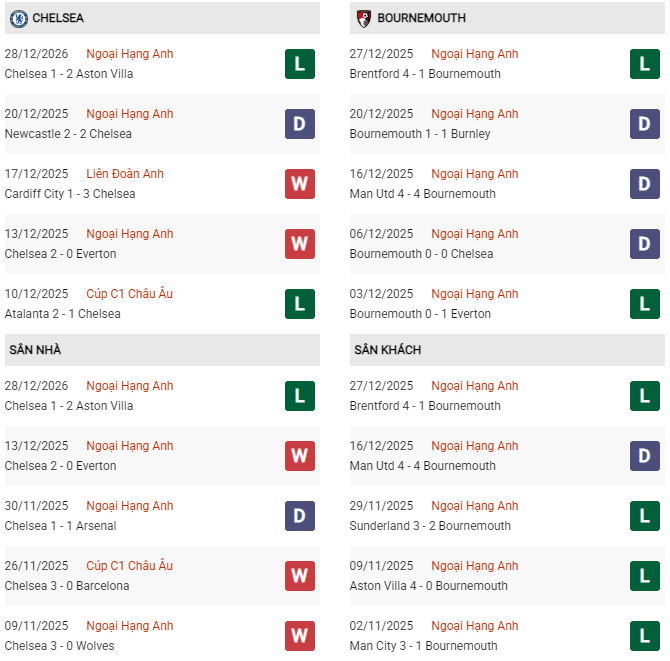Open the Man City 3 - 1 Bournemouth match
The image size is (670, 661).
coord(423,646)
